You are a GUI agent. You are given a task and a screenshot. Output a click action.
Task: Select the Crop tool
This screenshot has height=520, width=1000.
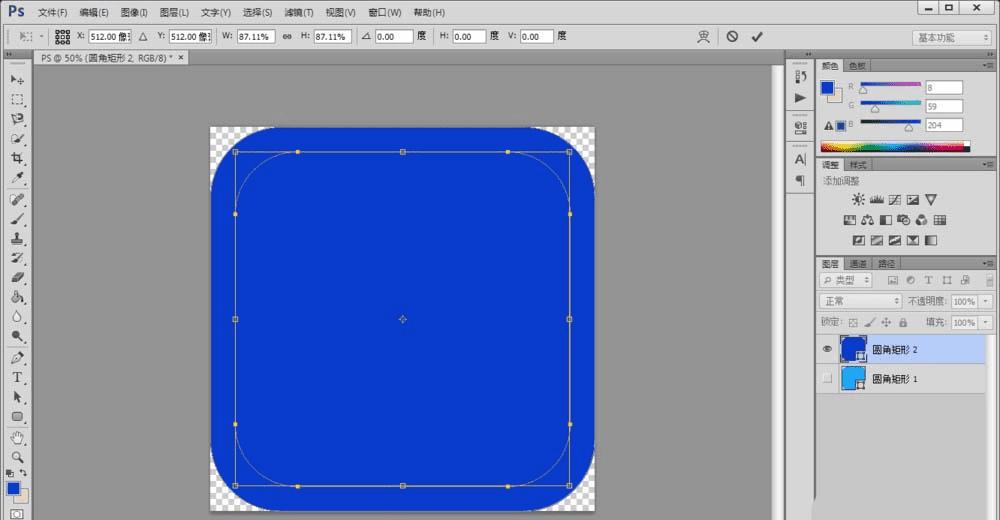coord(17,158)
